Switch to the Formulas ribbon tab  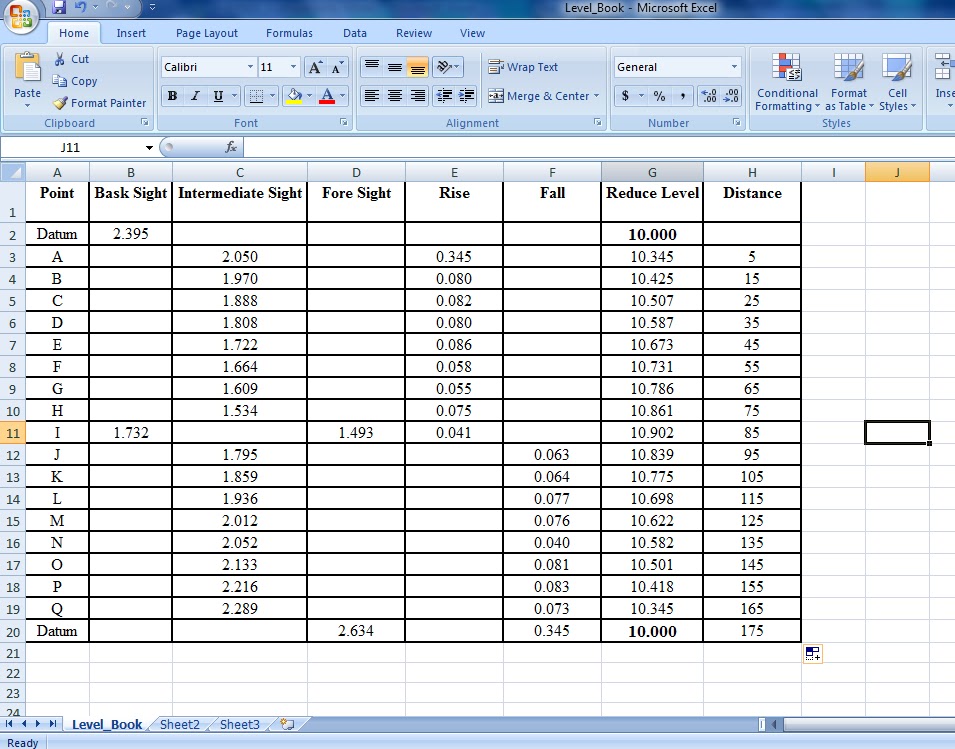pyautogui.click(x=289, y=33)
